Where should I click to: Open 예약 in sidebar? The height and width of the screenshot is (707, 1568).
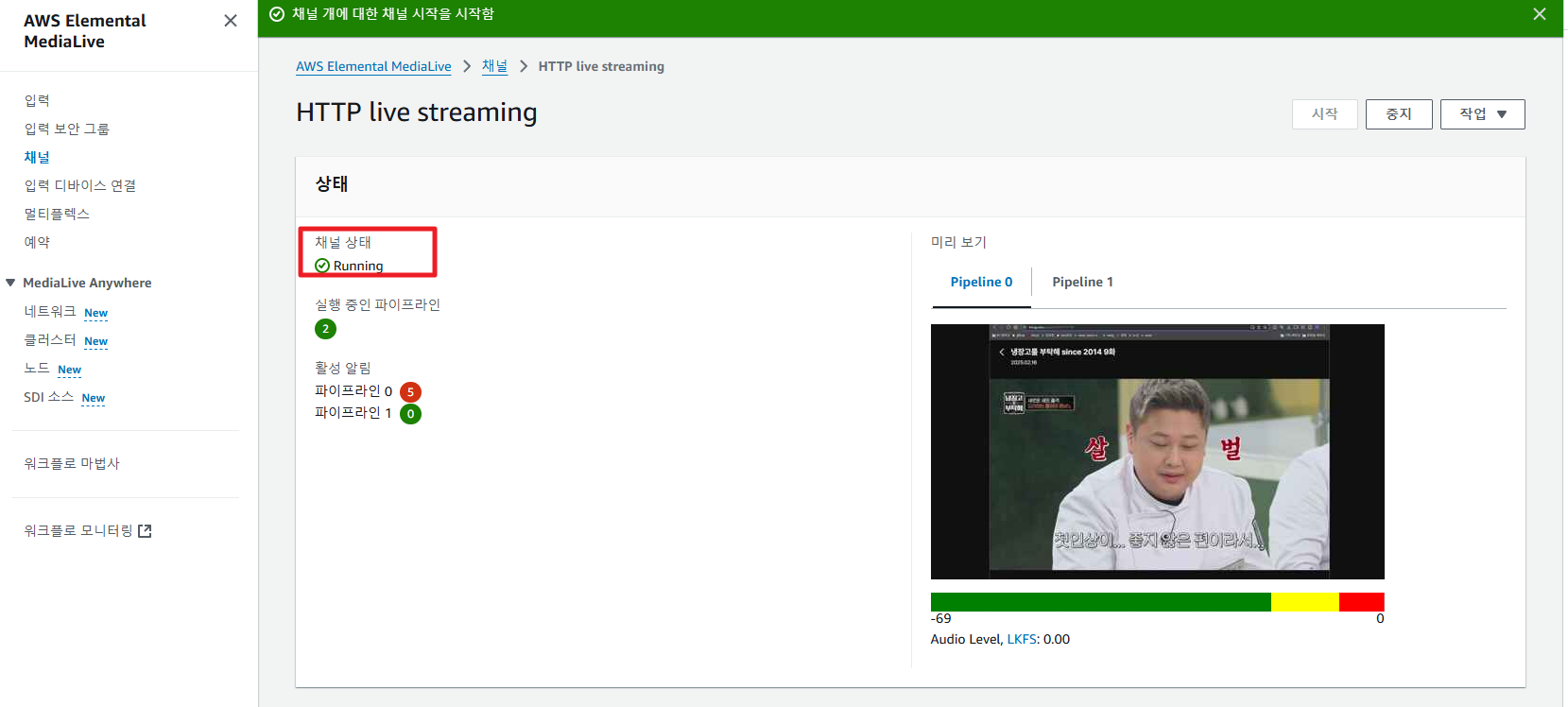pos(37,242)
